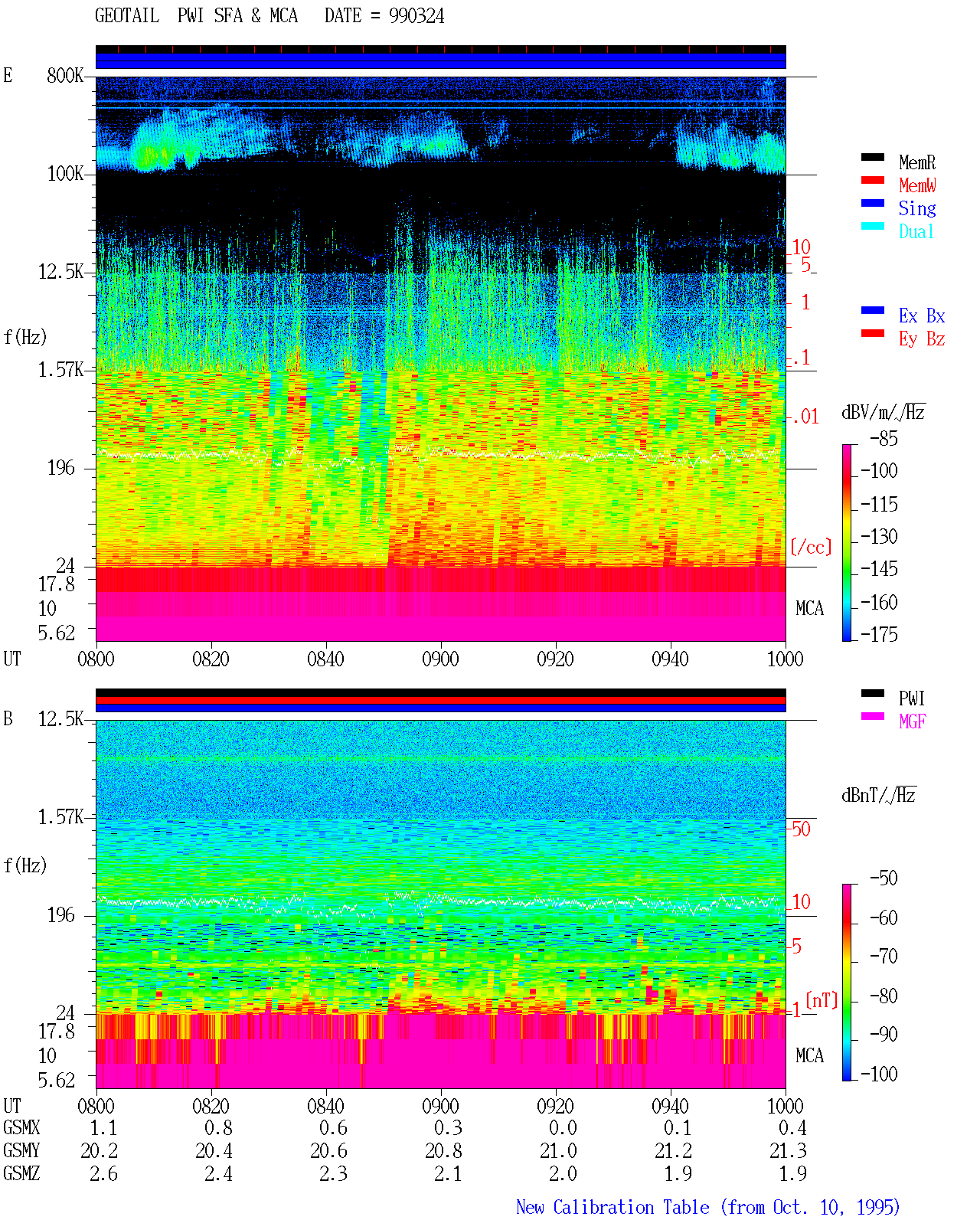Click the 'DATE = 990324' header text
Screen dimensions: 980x1220
click(384, 16)
